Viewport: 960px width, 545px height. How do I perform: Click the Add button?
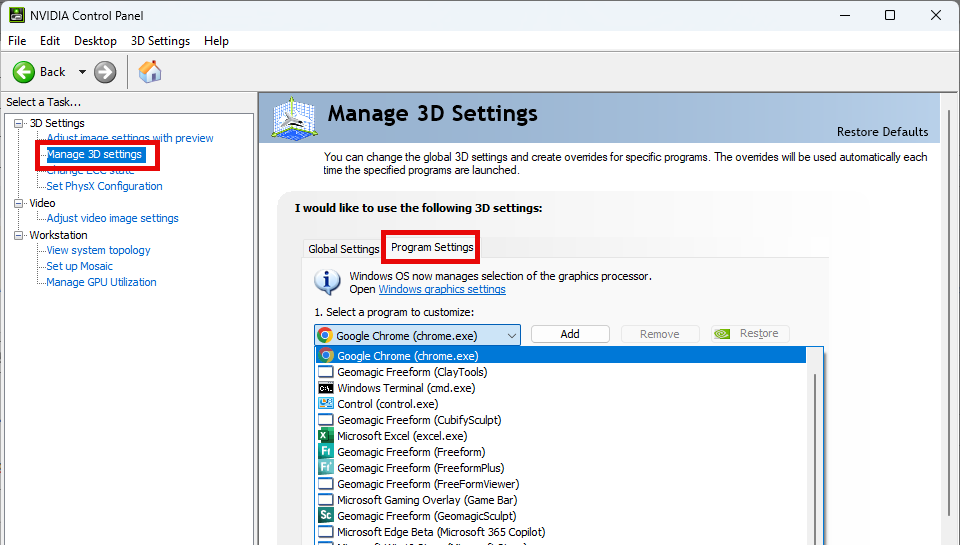(570, 334)
